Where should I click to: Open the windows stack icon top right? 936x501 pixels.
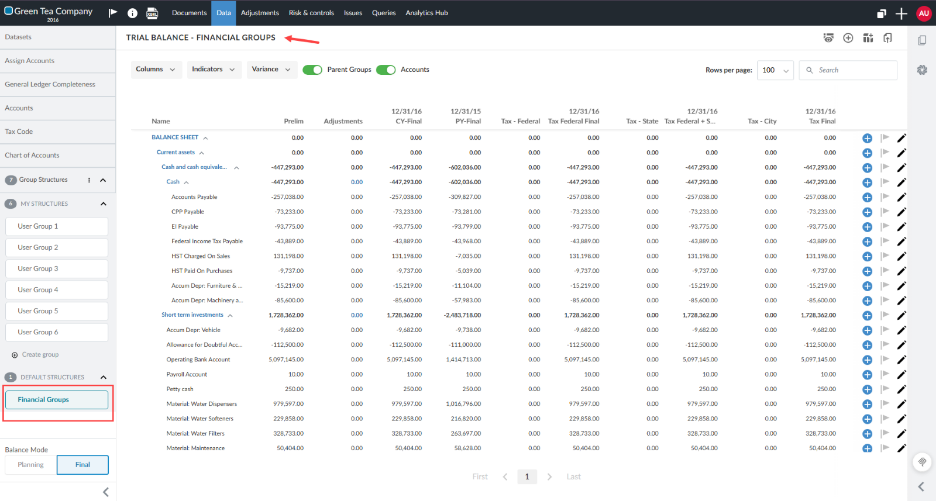pyautogui.click(x=882, y=13)
